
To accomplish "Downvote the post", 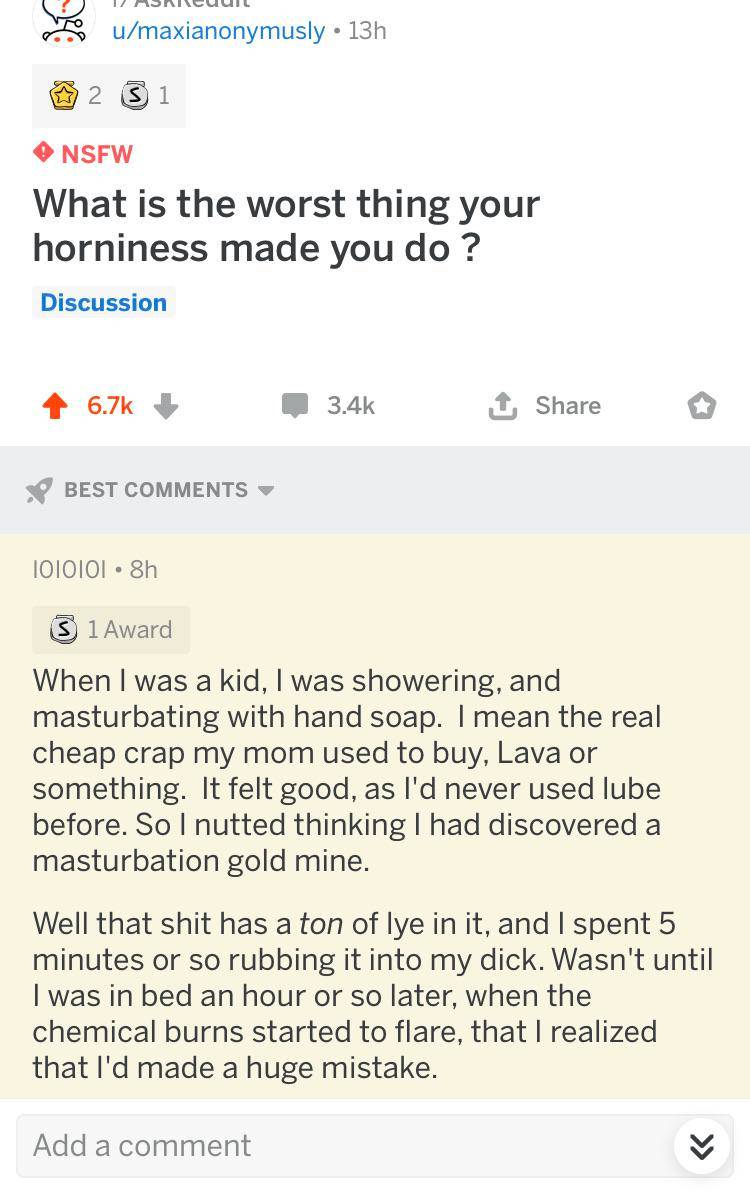I will pos(166,406).
